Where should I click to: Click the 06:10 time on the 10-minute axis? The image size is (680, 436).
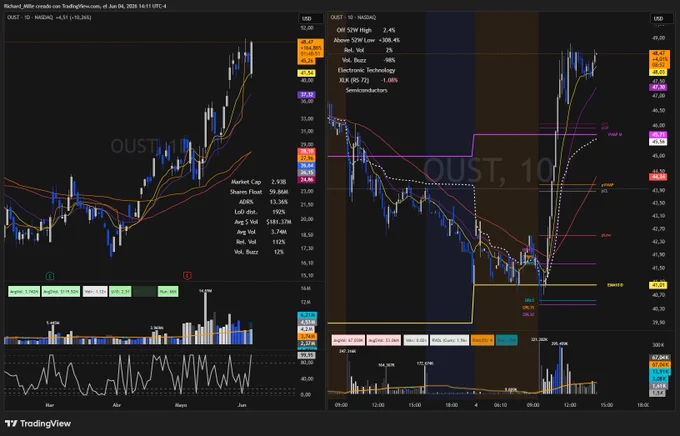(500, 405)
